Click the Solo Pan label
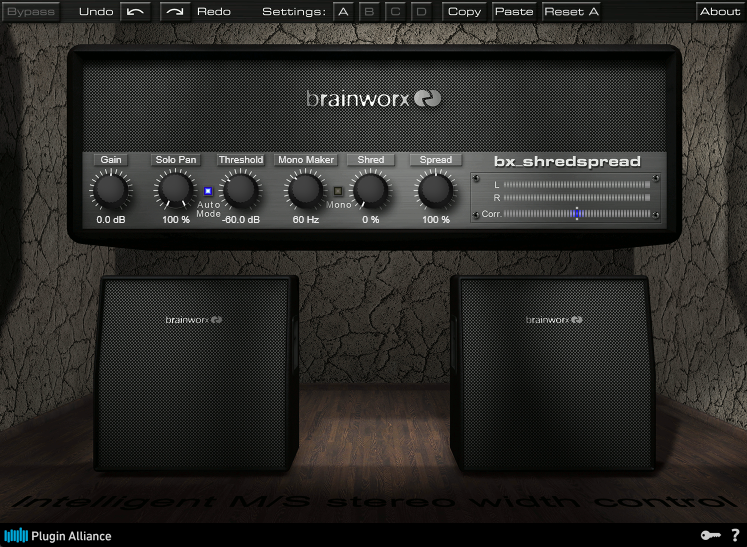Viewport: 747px width, 547px height. (x=176, y=160)
